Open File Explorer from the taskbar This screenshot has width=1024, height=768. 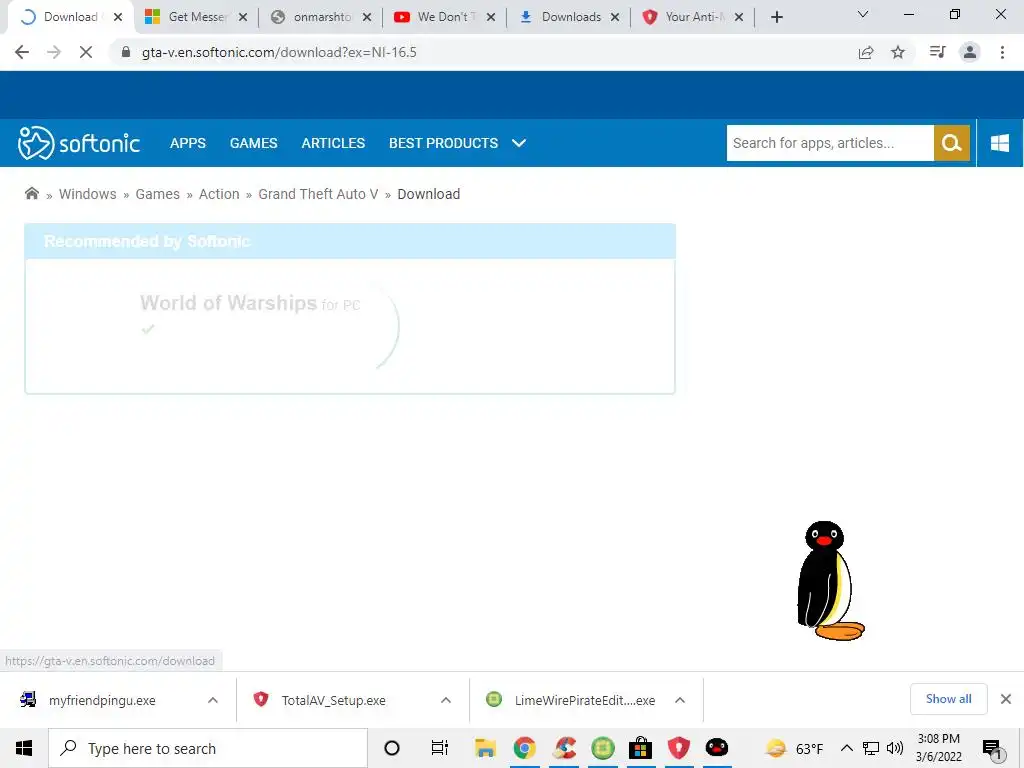pyautogui.click(x=485, y=748)
